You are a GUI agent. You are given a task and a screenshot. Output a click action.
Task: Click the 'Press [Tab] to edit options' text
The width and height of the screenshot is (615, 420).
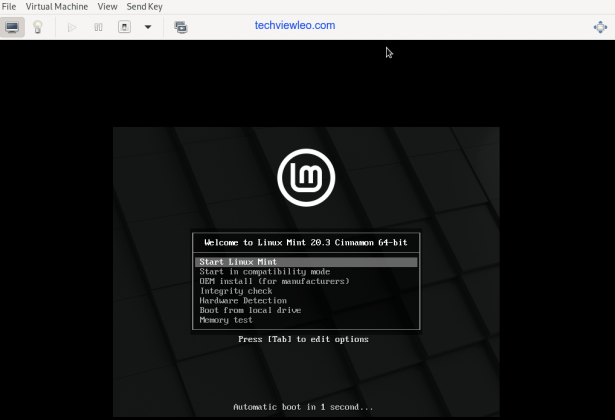point(303,339)
